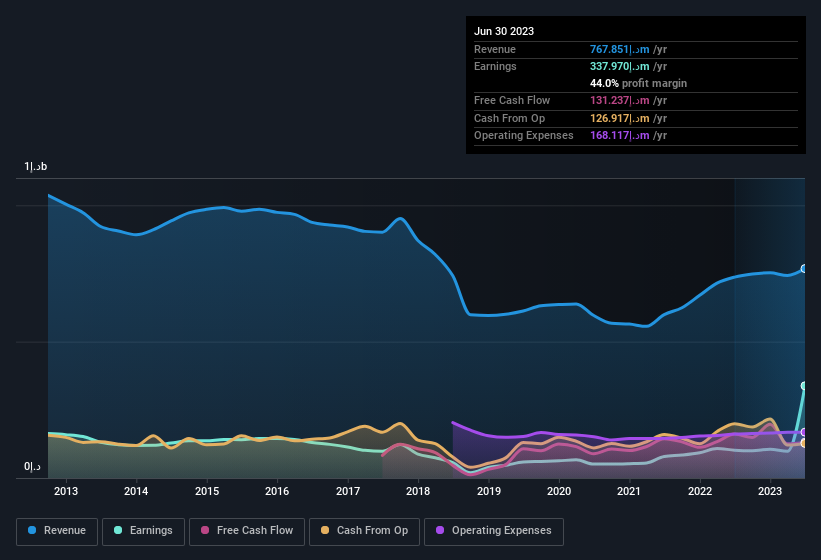Click the Revenue row label in tooltip

click(x=495, y=49)
